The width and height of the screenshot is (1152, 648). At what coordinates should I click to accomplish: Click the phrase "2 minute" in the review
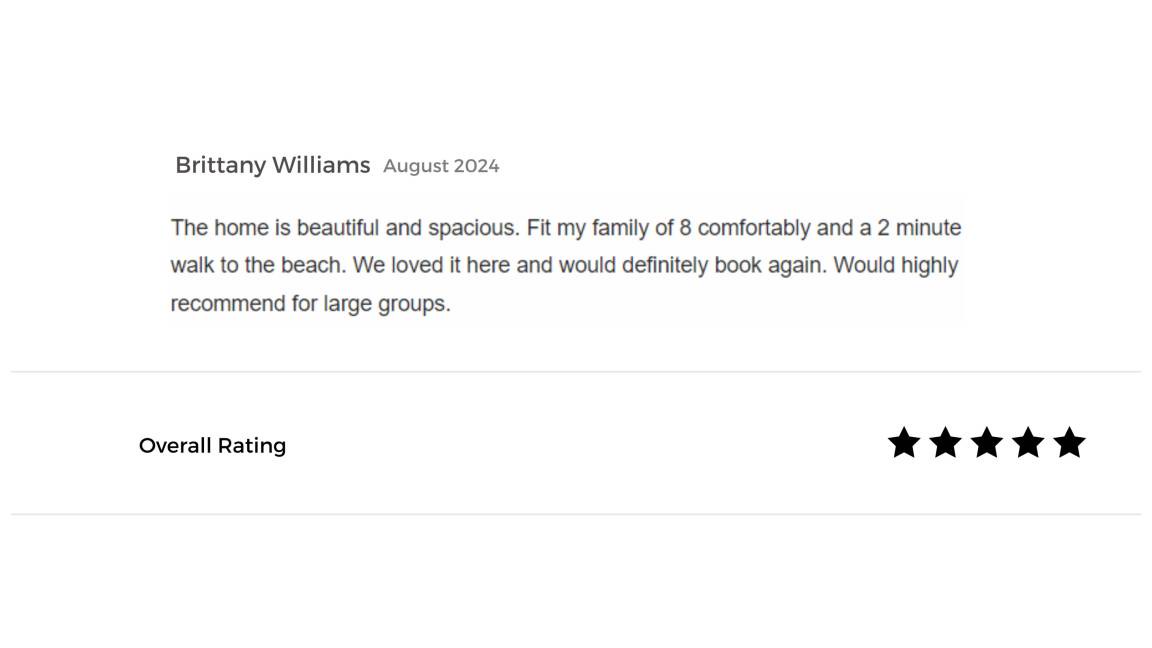pyautogui.click(x=919, y=228)
